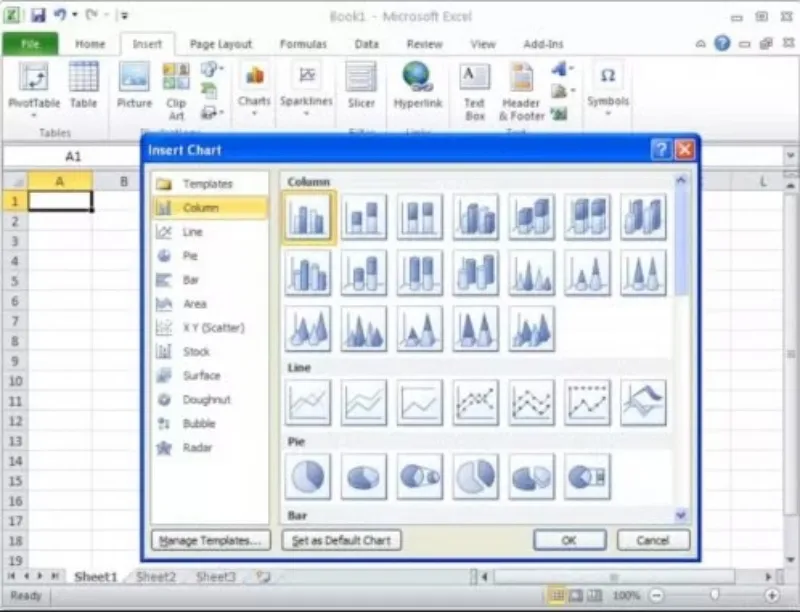This screenshot has height=612, width=800.
Task: Pick the Bar of Pie chart thumbnail
Action: pos(587,476)
